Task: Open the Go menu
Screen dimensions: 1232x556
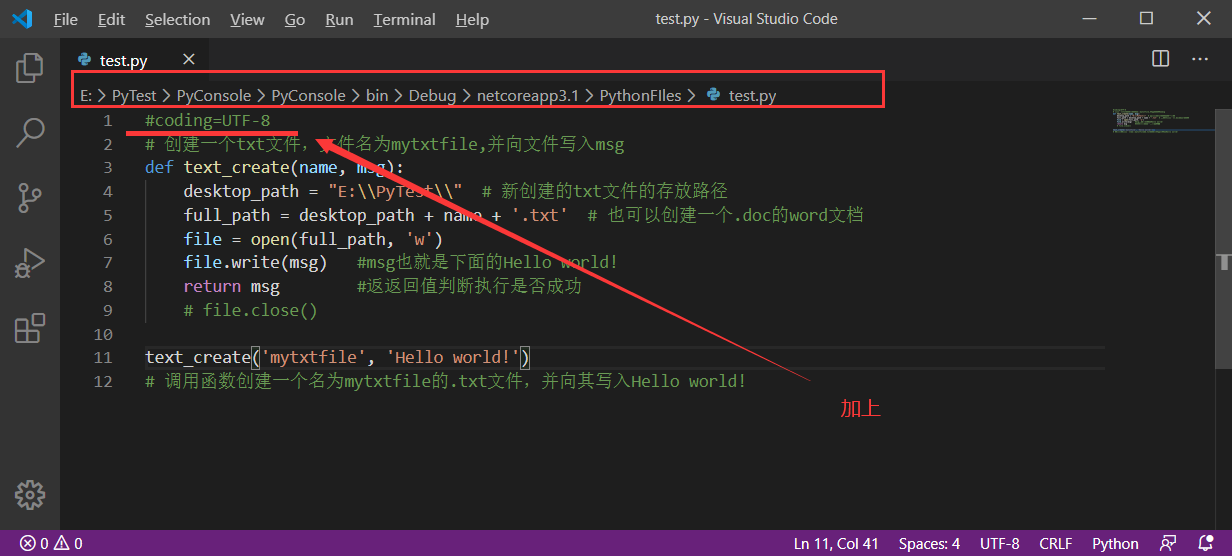Action: [295, 19]
